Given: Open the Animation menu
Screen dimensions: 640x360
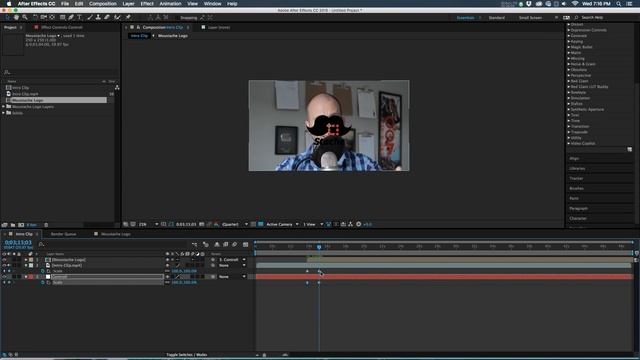Looking at the screenshot, I should click(170, 4).
